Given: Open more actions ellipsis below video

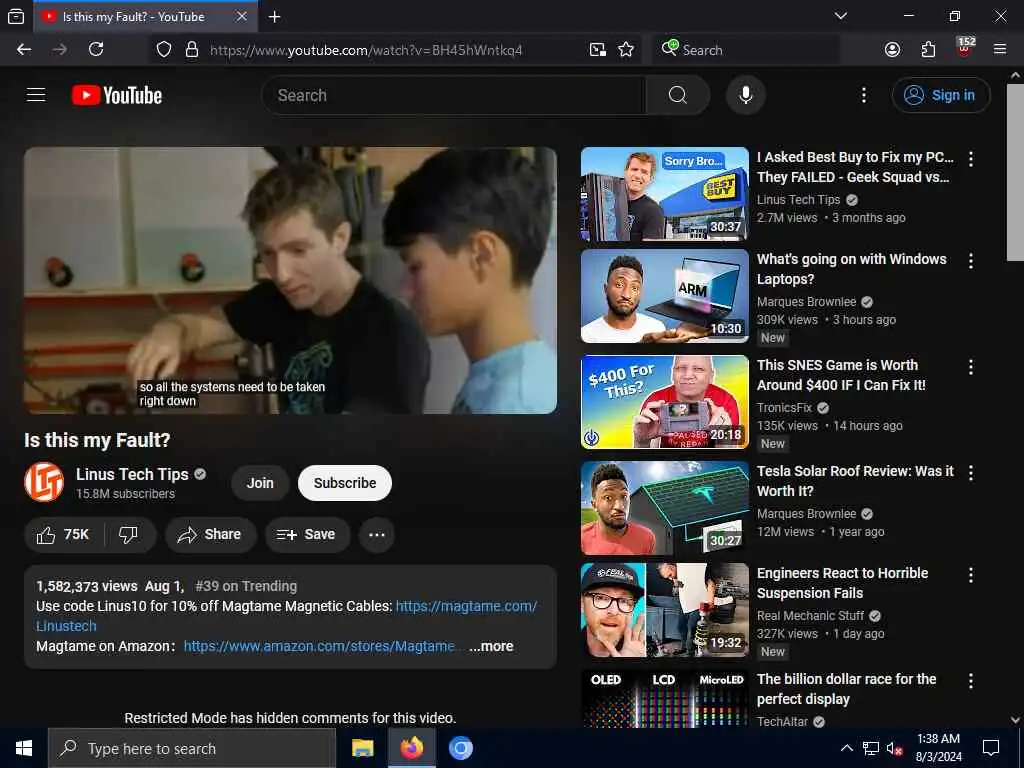Looking at the screenshot, I should [x=377, y=535].
